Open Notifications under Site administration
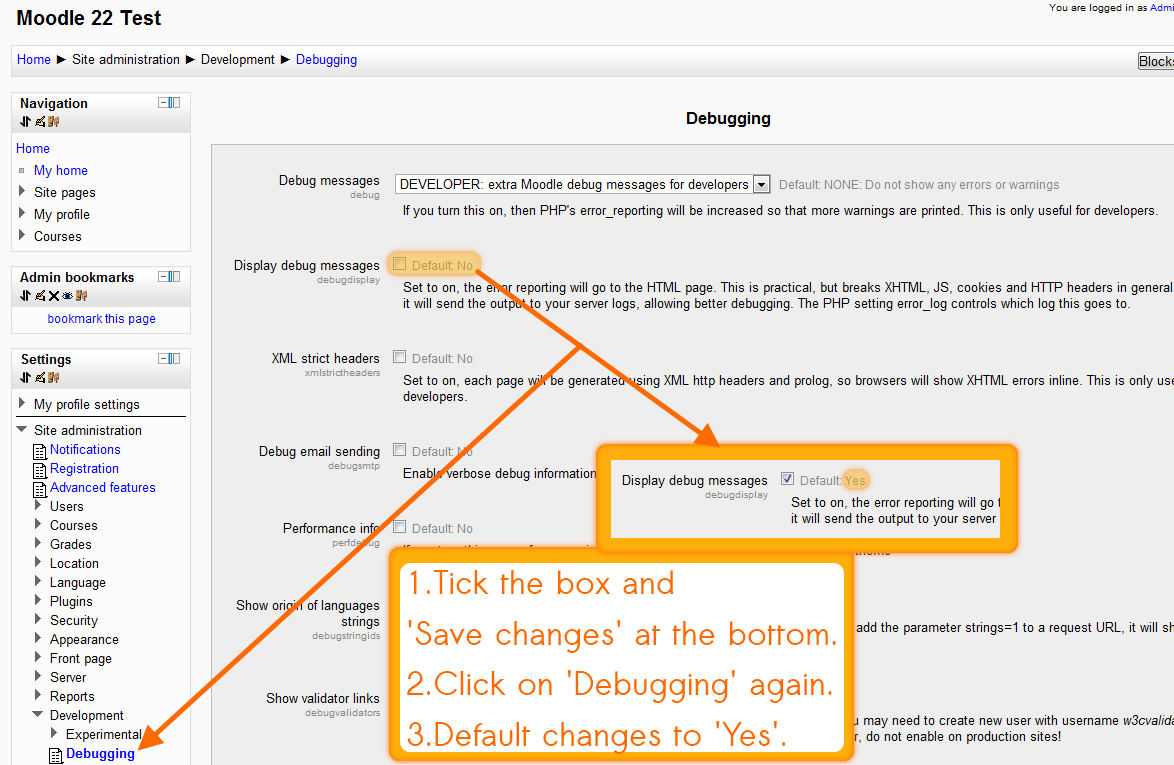 point(85,449)
